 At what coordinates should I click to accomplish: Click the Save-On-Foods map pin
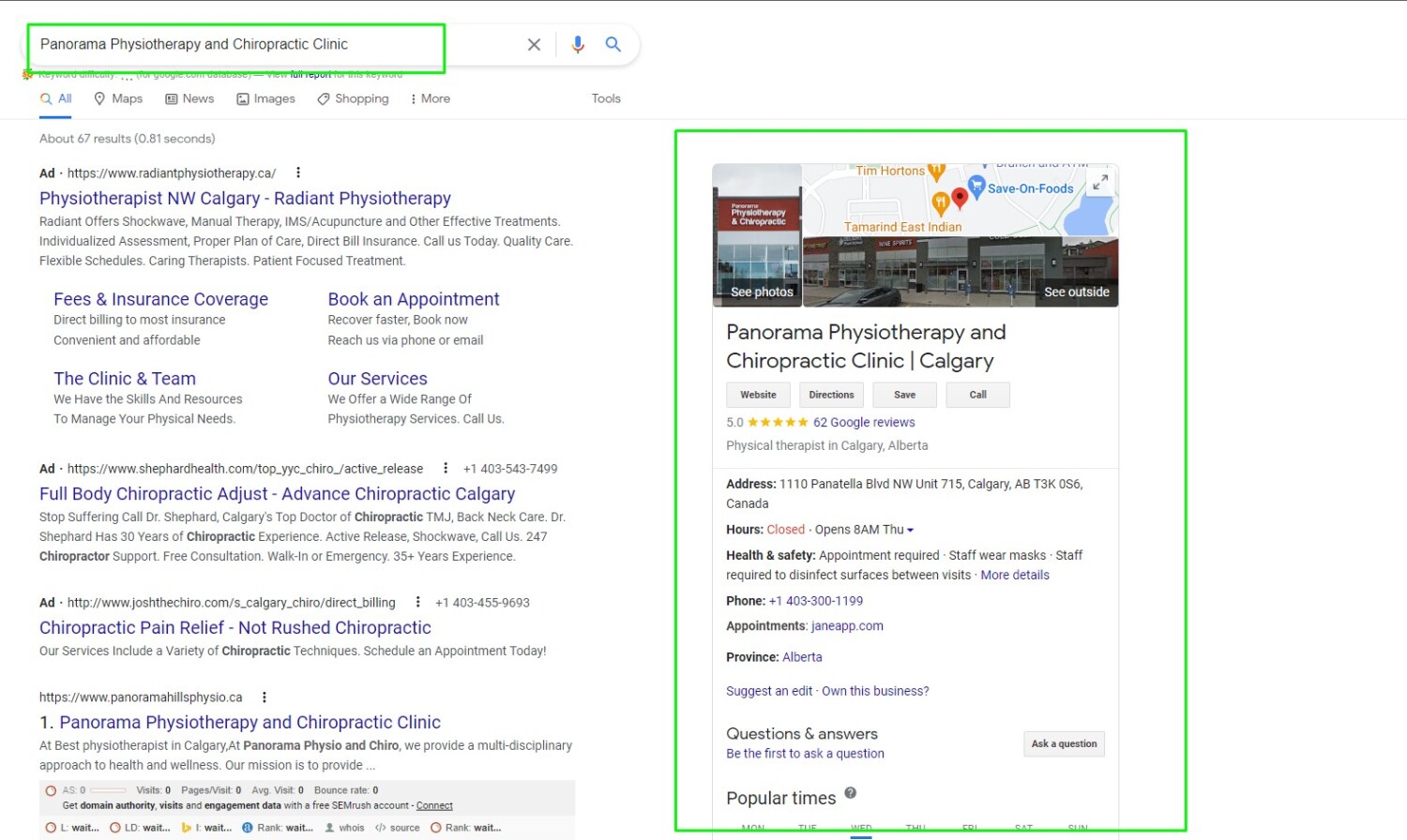click(x=976, y=186)
